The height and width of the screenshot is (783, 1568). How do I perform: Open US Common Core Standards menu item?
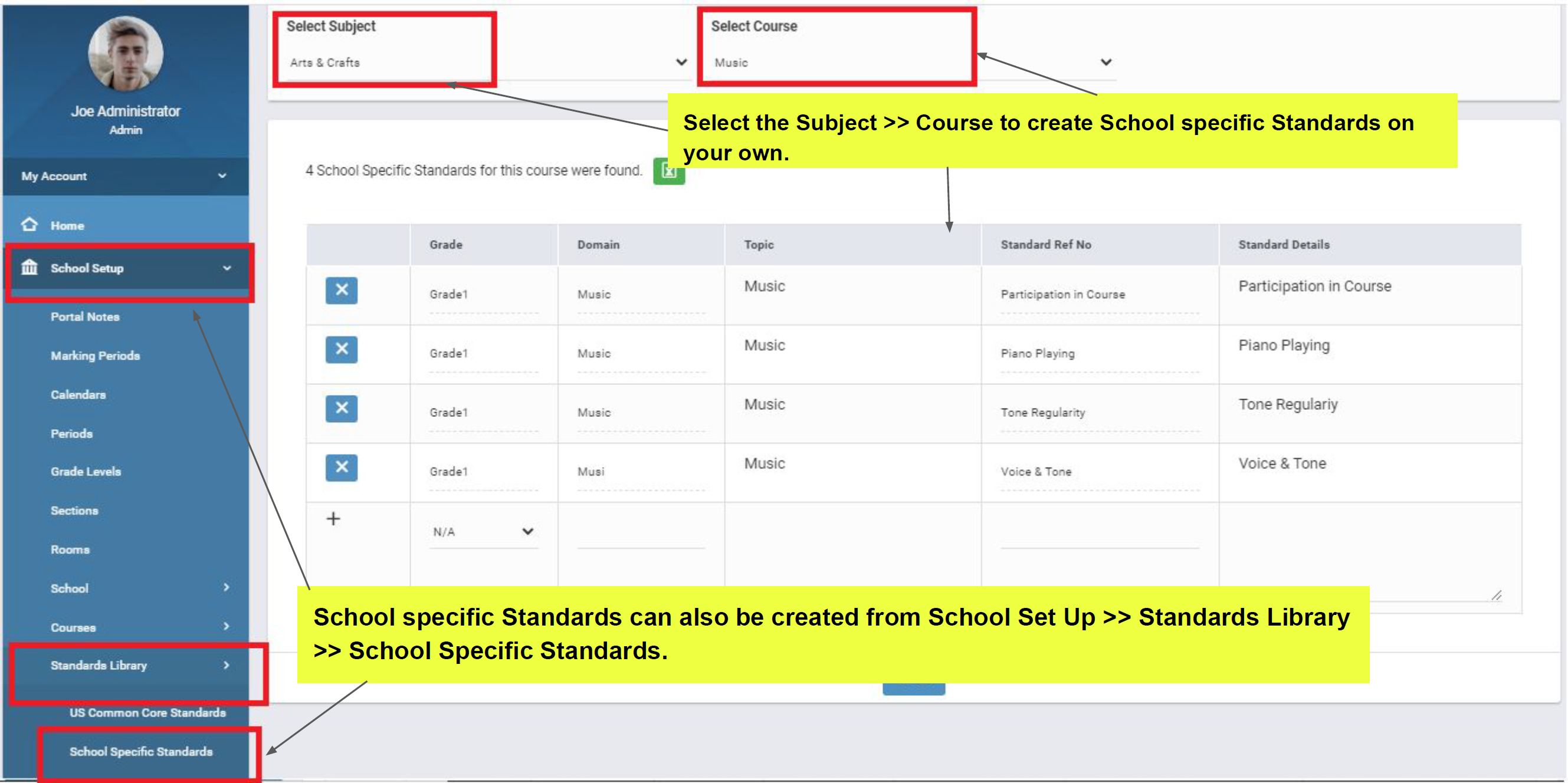click(x=147, y=712)
